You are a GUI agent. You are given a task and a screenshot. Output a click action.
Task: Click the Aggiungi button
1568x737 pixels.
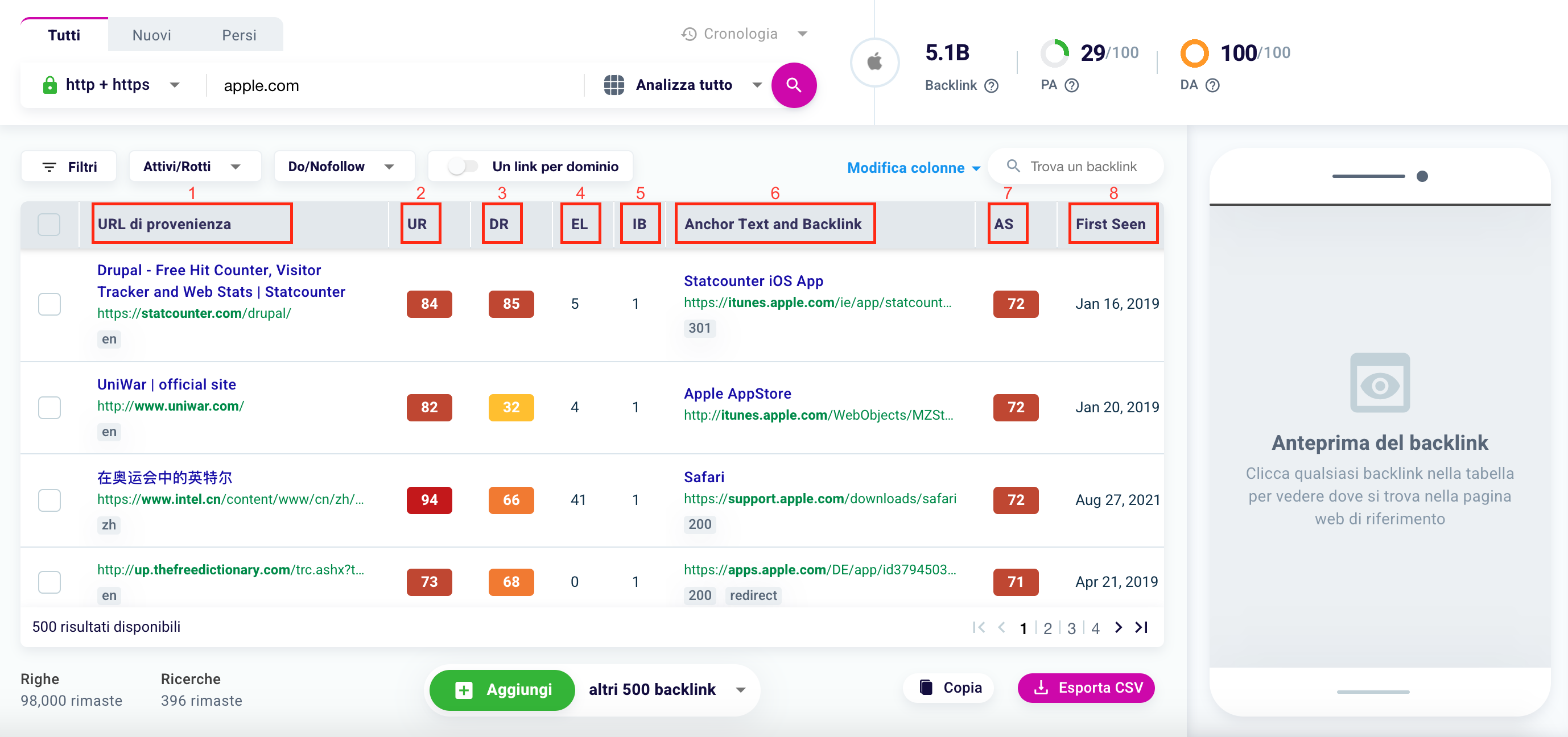tap(502, 690)
